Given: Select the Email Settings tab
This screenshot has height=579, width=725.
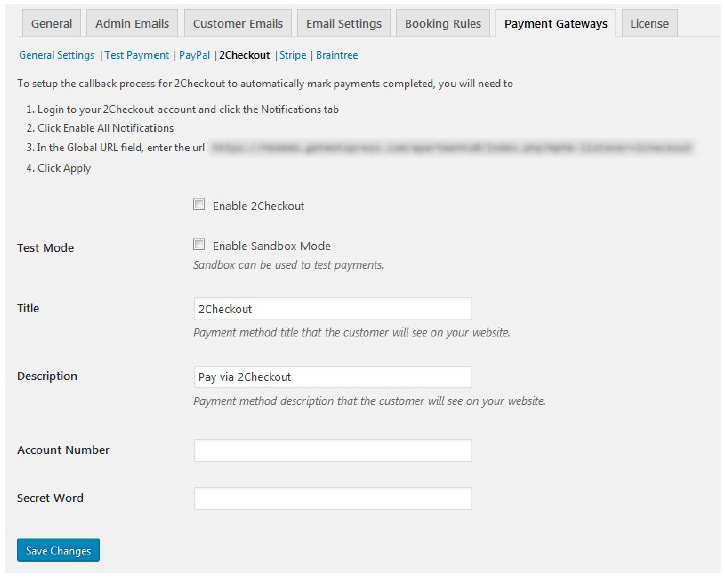Looking at the screenshot, I should pos(343,24).
